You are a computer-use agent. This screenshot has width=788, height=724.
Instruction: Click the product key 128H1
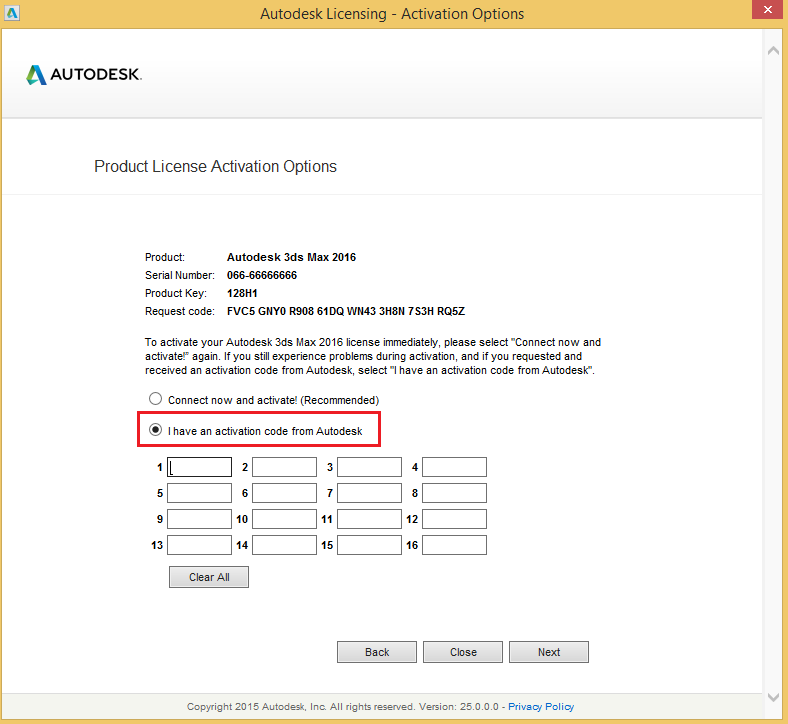coord(242,293)
